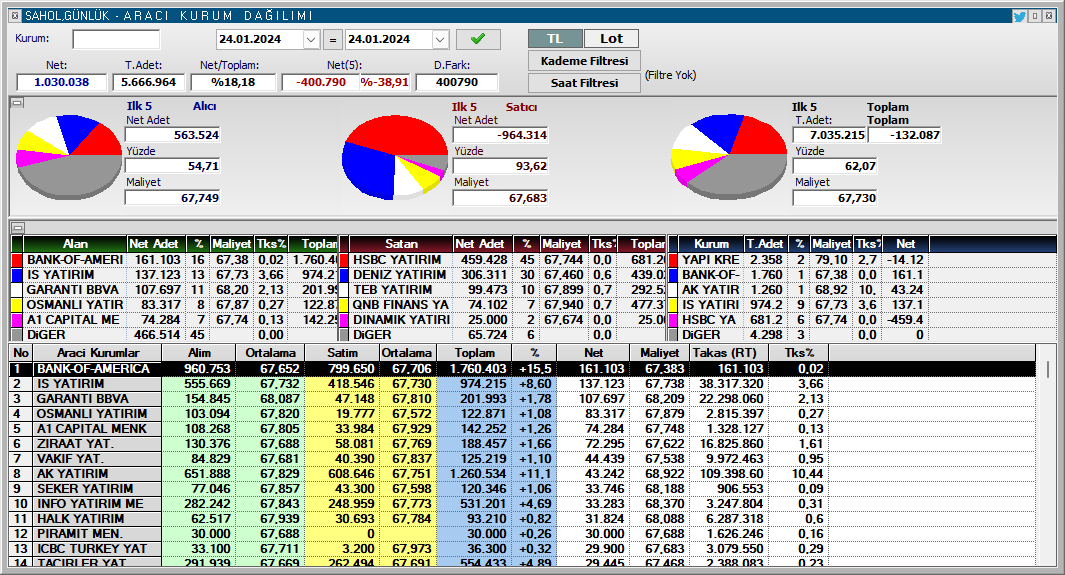Select the BANK-OF-AMERICA row in main table
This screenshot has width=1065, height=575.
point(522,369)
